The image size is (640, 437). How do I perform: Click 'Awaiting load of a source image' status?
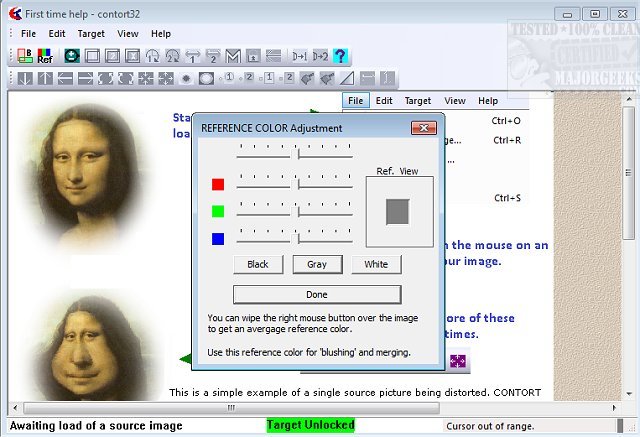click(96, 426)
